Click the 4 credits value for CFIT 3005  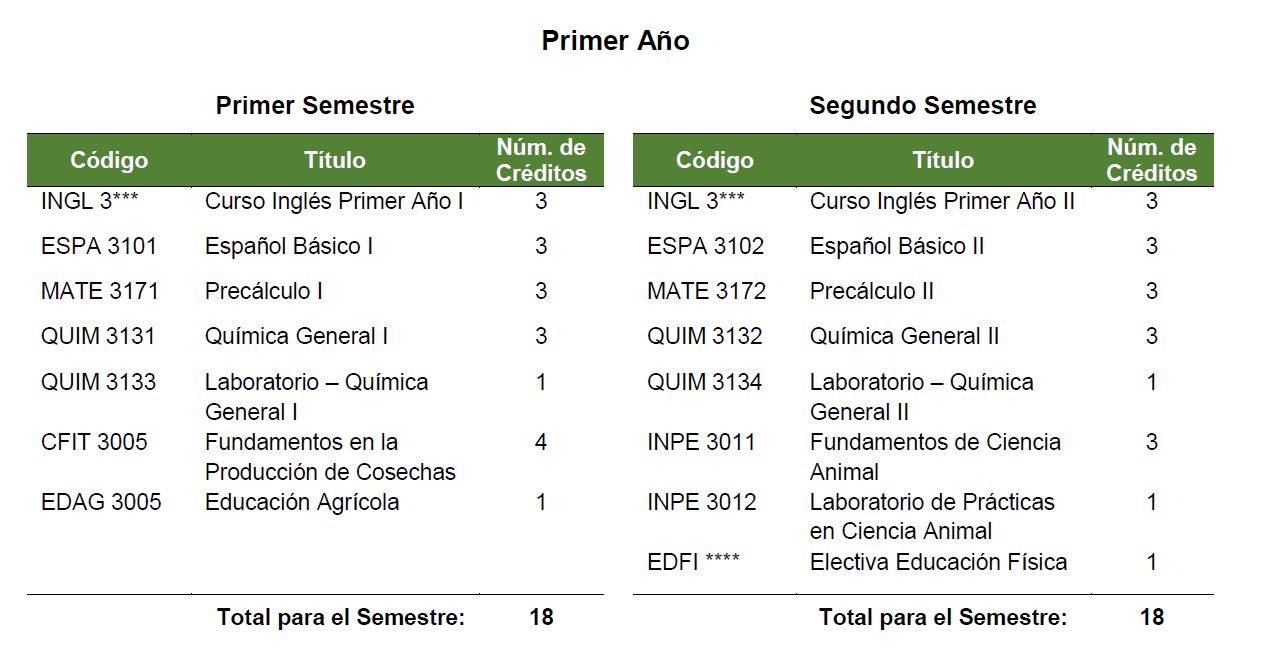coord(541,442)
